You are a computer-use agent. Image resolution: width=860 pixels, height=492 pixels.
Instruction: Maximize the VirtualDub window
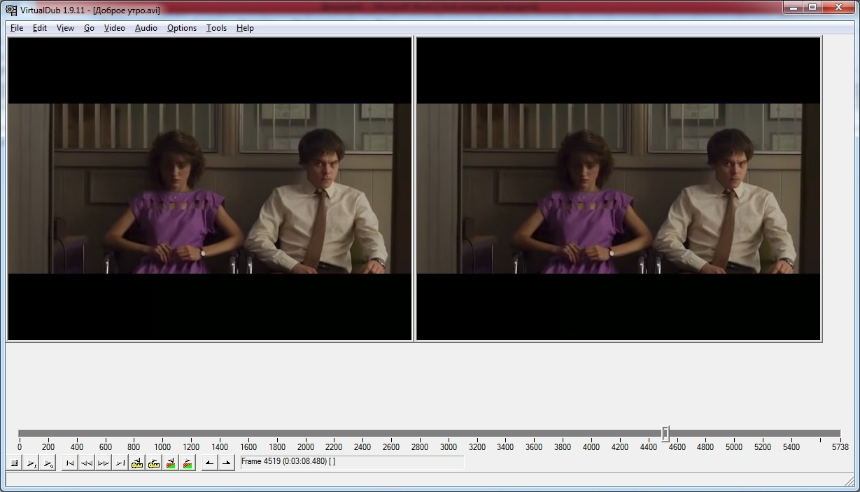coord(813,7)
